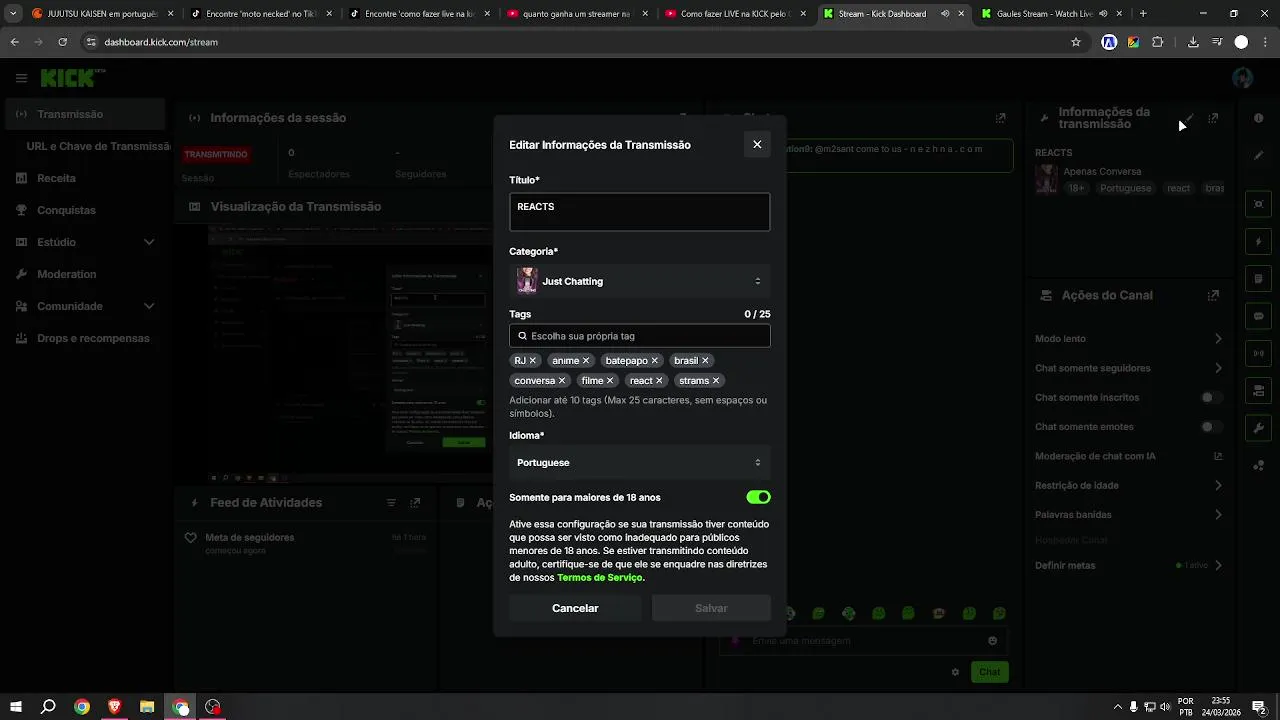Viewport: 1280px width, 720px height.
Task: Click the Título field containing REACTS
Action: tap(640, 212)
